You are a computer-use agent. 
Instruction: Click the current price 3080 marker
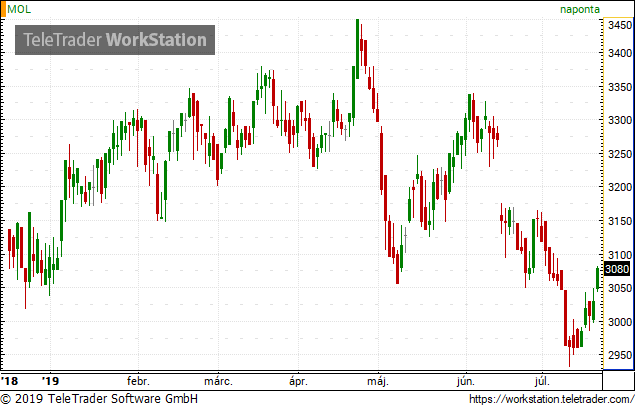click(x=617, y=269)
